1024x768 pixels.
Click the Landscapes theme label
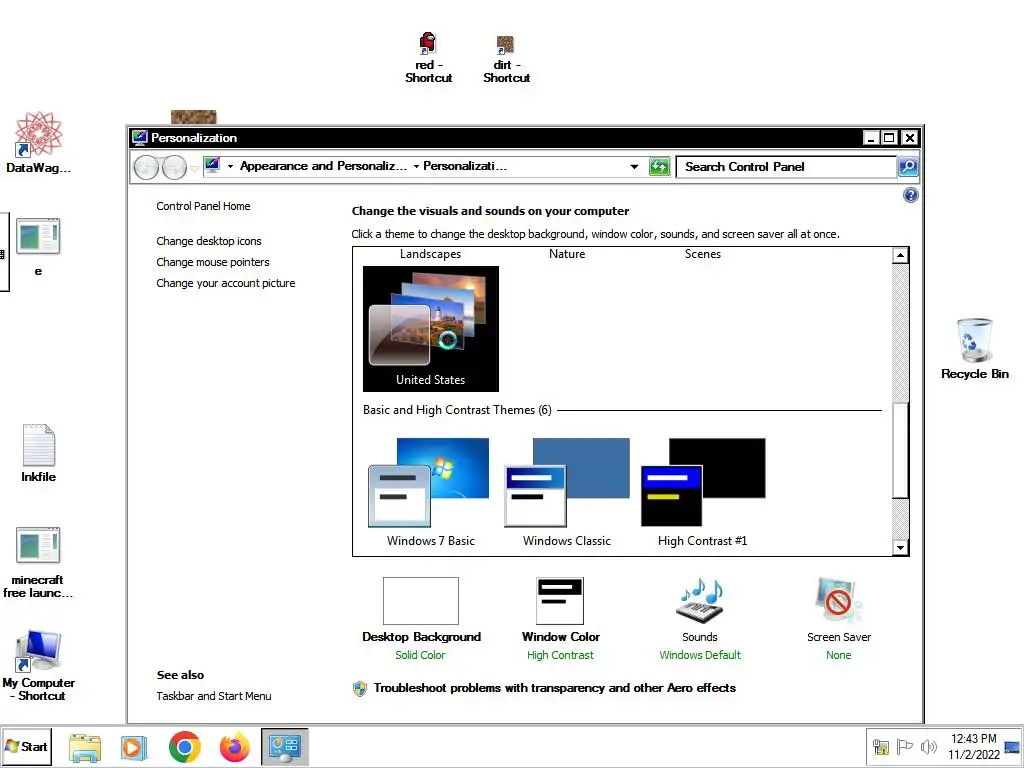430,254
